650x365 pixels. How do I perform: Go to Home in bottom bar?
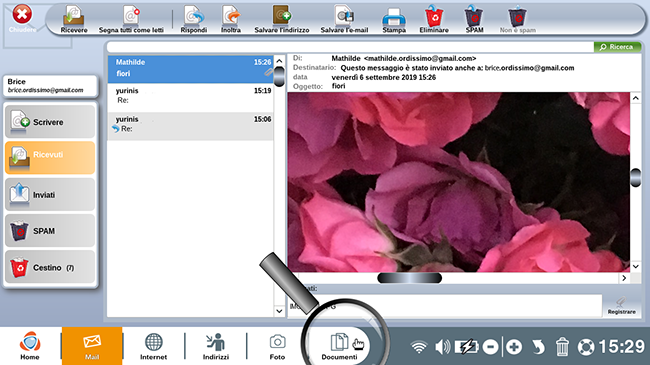[x=30, y=346]
